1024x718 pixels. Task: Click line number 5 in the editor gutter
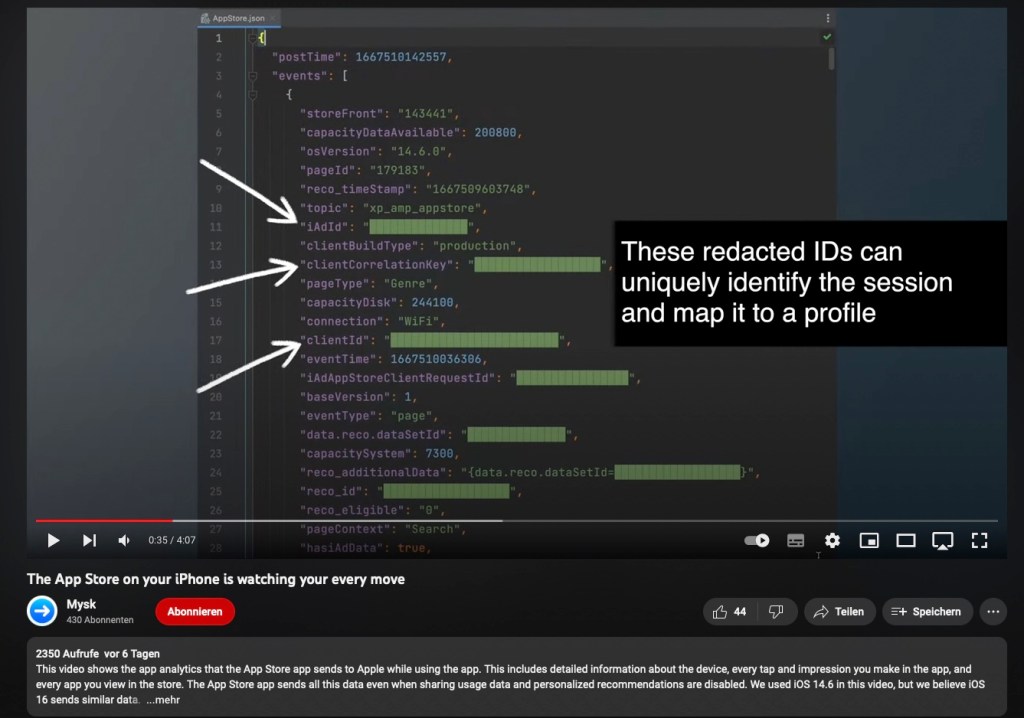[x=219, y=114]
